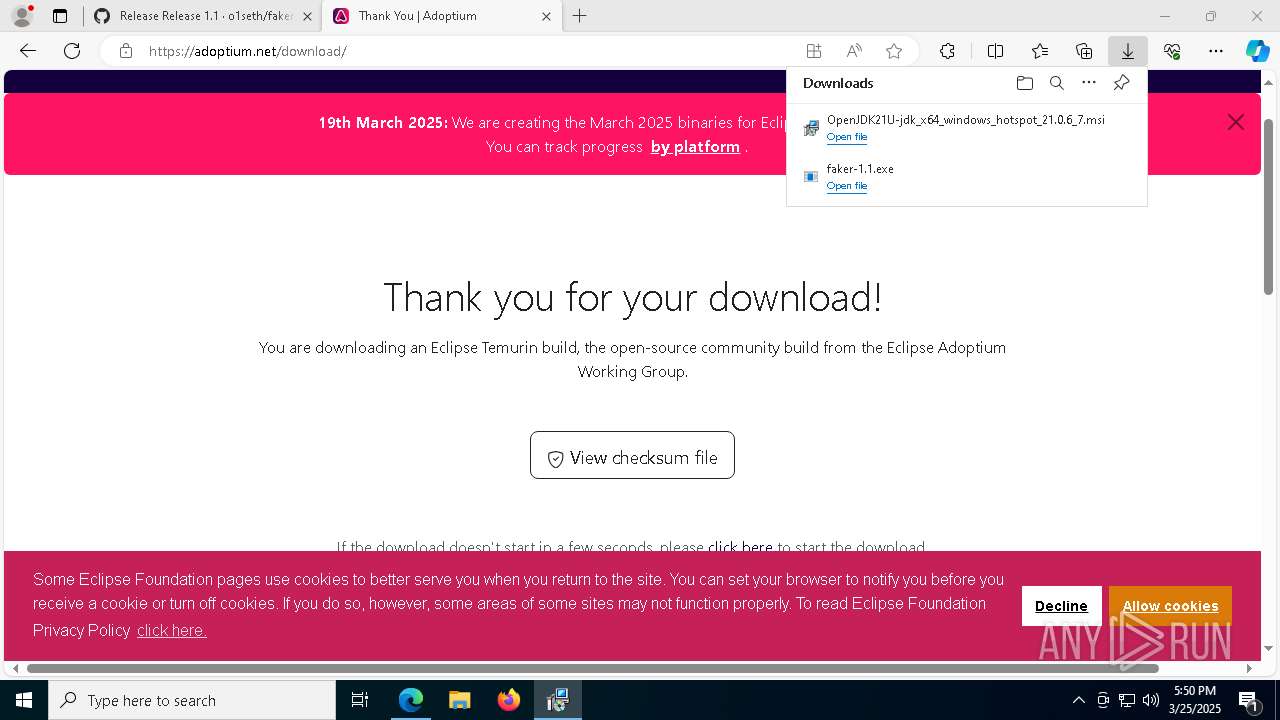Open file for OpenJDK21U msi download
1280x720 pixels.
click(x=846, y=137)
